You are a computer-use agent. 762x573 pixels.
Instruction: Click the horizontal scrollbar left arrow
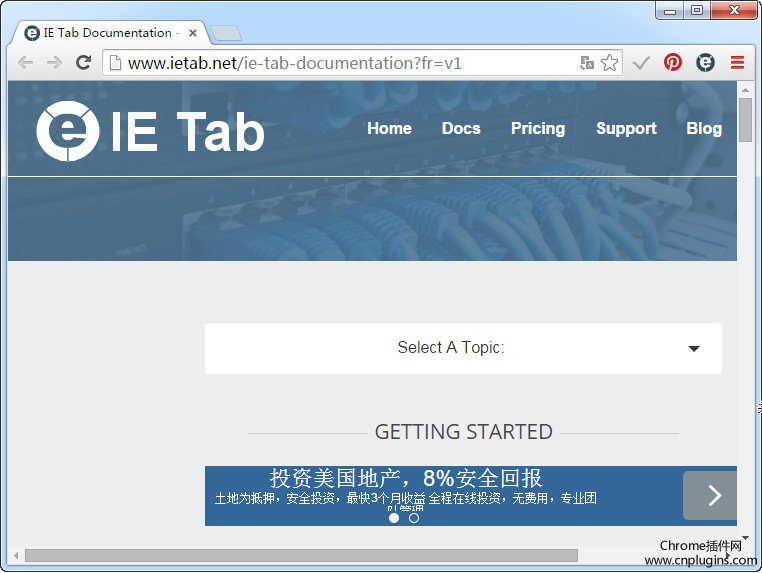[16, 555]
